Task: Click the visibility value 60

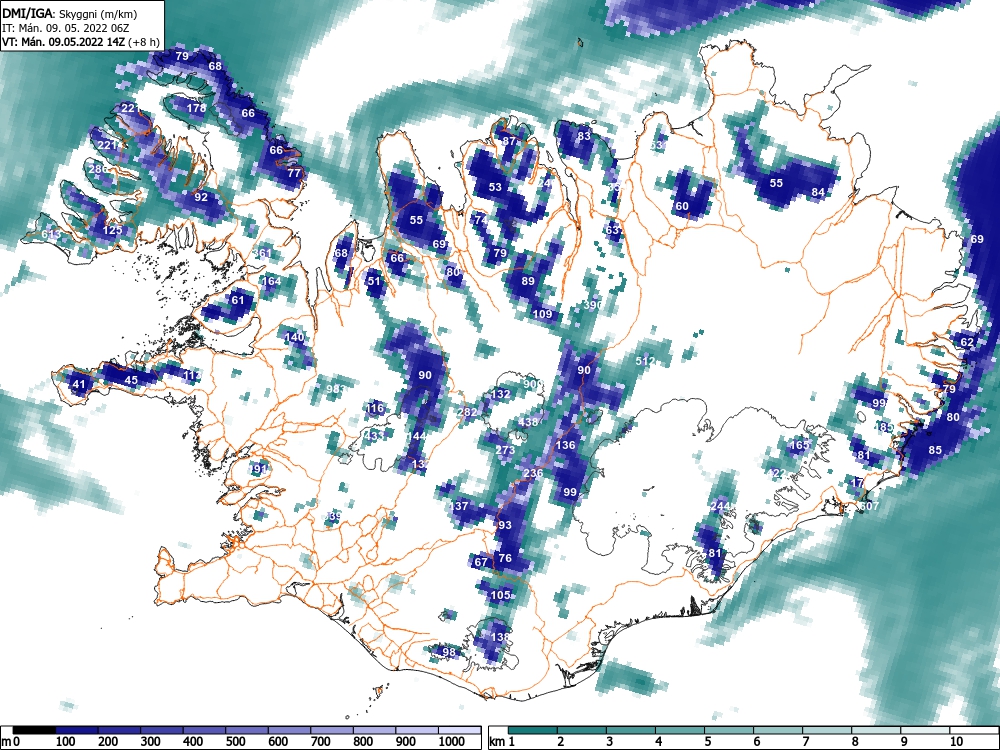Action: pos(682,206)
